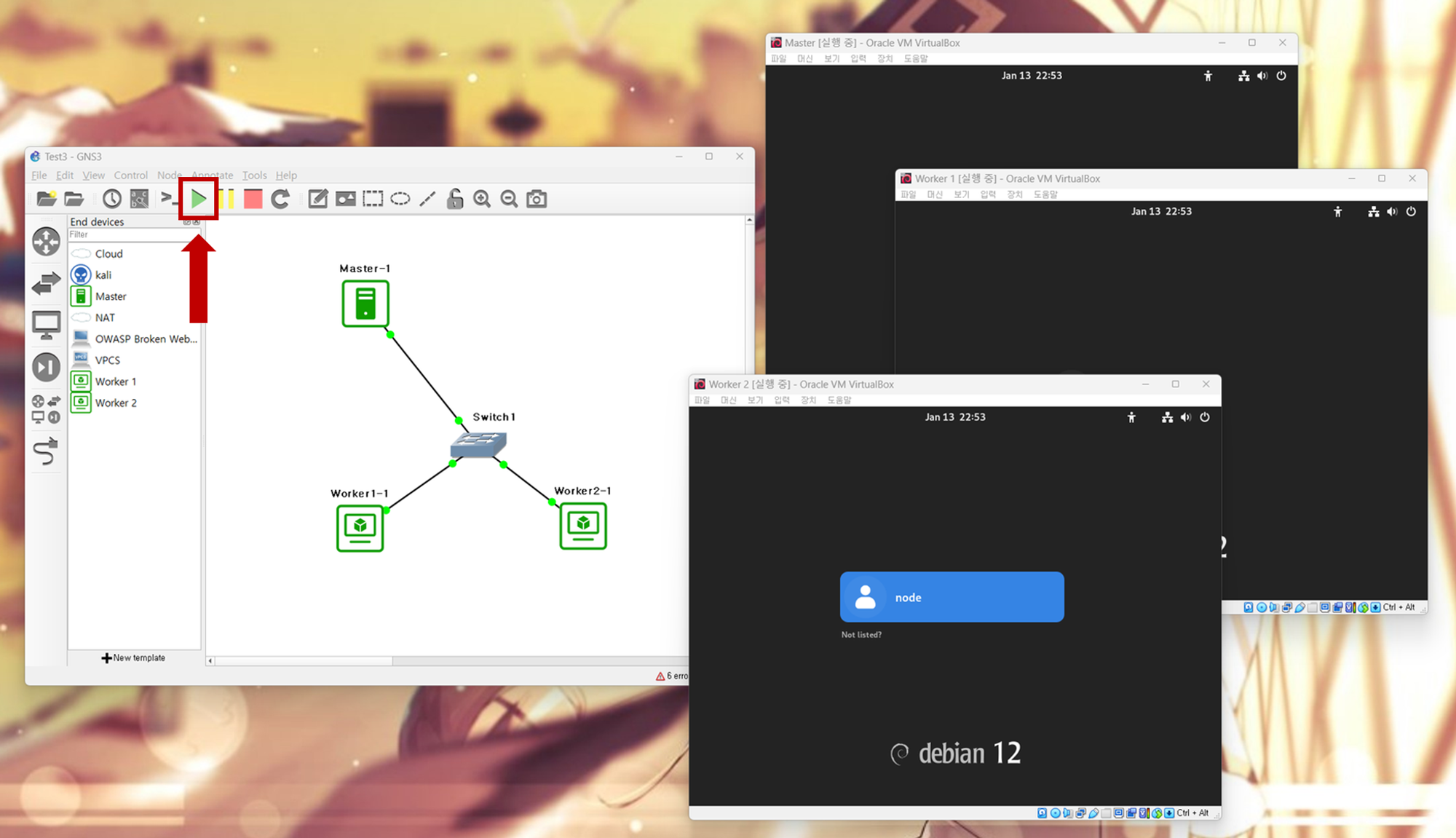Select the draw ellipse tool
The height and width of the screenshot is (838, 1456).
[x=400, y=199]
